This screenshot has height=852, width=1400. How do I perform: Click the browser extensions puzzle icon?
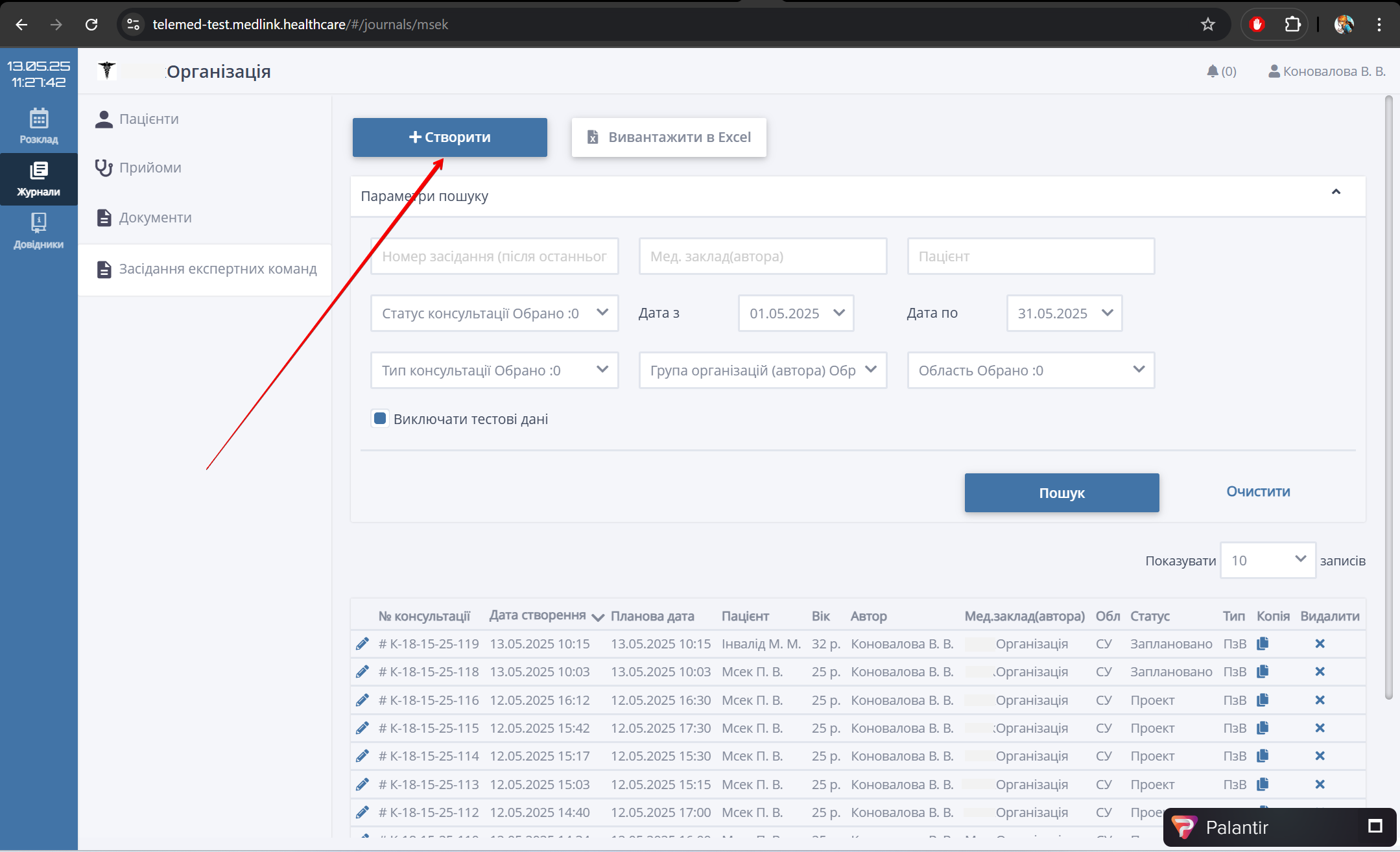pyautogui.click(x=1292, y=25)
